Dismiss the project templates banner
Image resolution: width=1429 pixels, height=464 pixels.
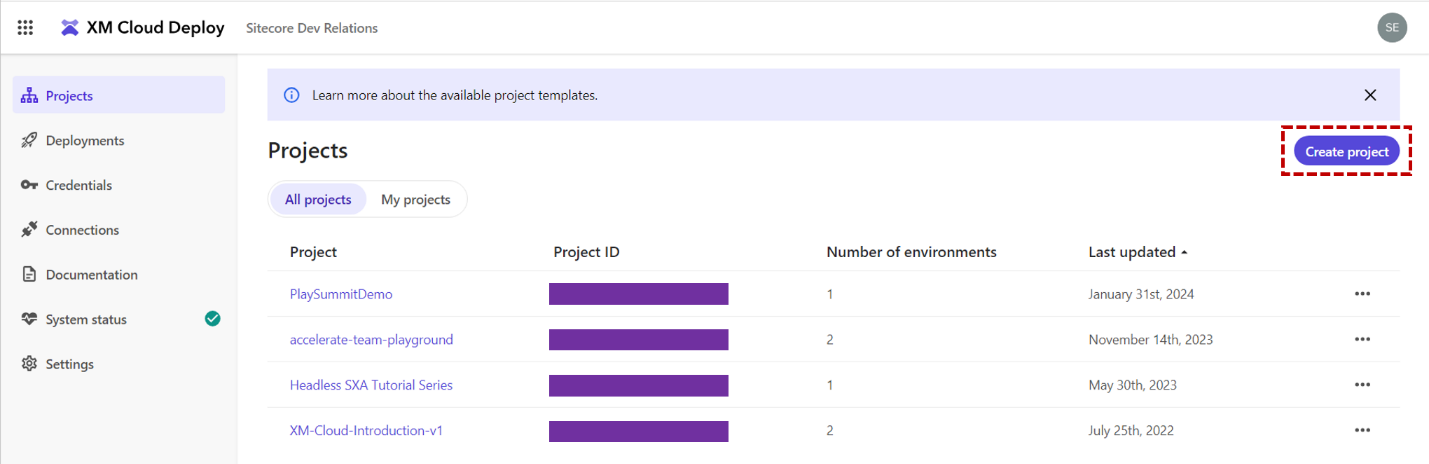click(x=1370, y=95)
